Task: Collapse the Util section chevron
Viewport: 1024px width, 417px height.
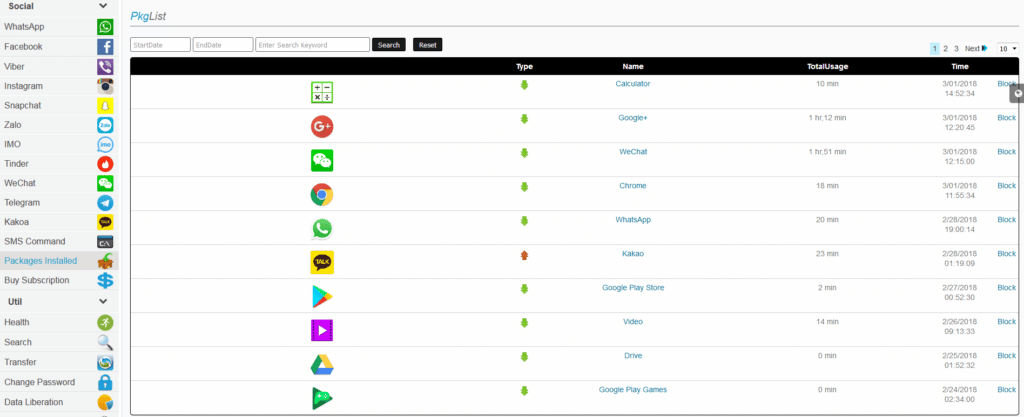Action: [x=103, y=301]
